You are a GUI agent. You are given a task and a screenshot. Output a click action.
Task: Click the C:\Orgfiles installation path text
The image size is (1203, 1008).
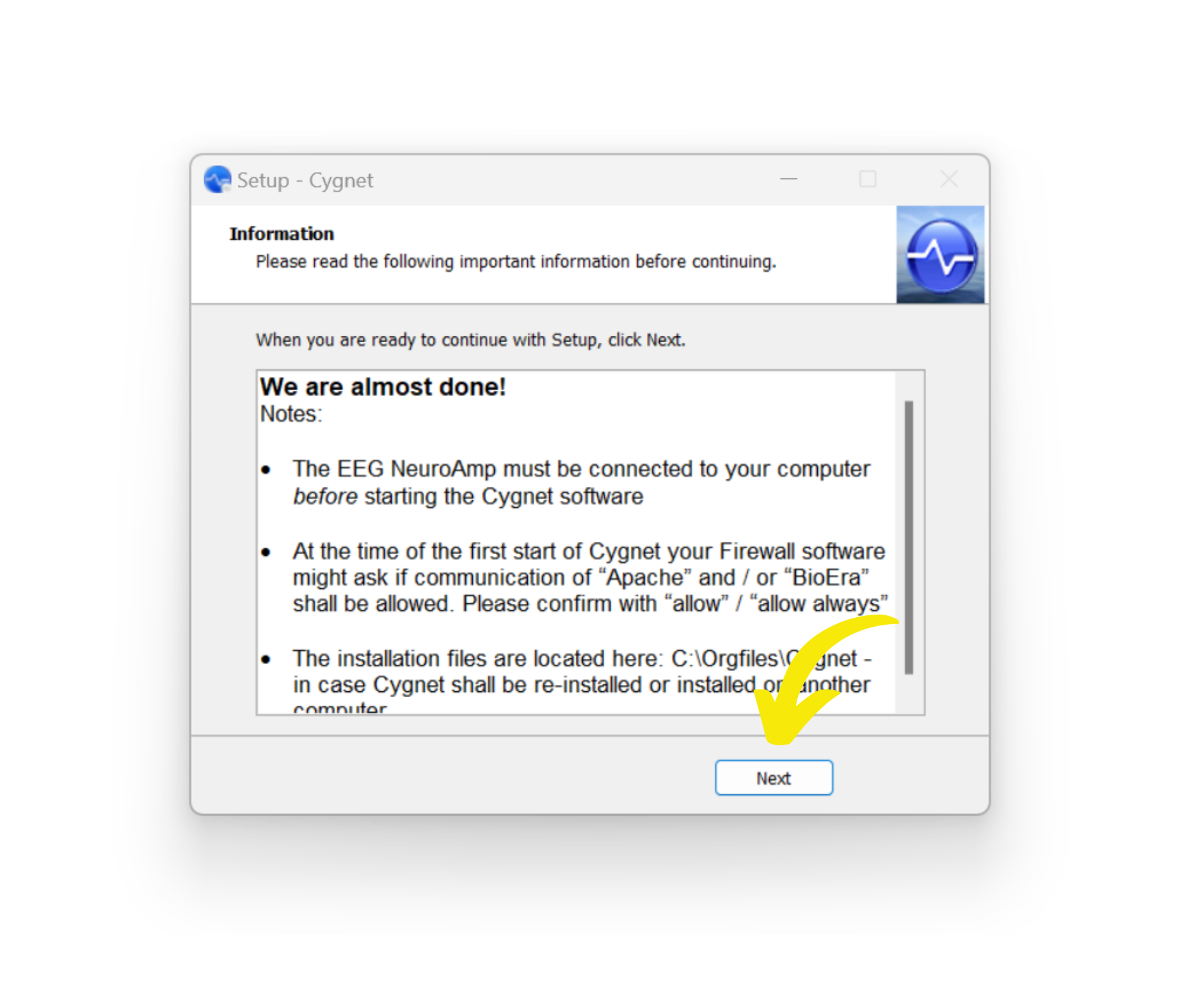[x=764, y=659]
